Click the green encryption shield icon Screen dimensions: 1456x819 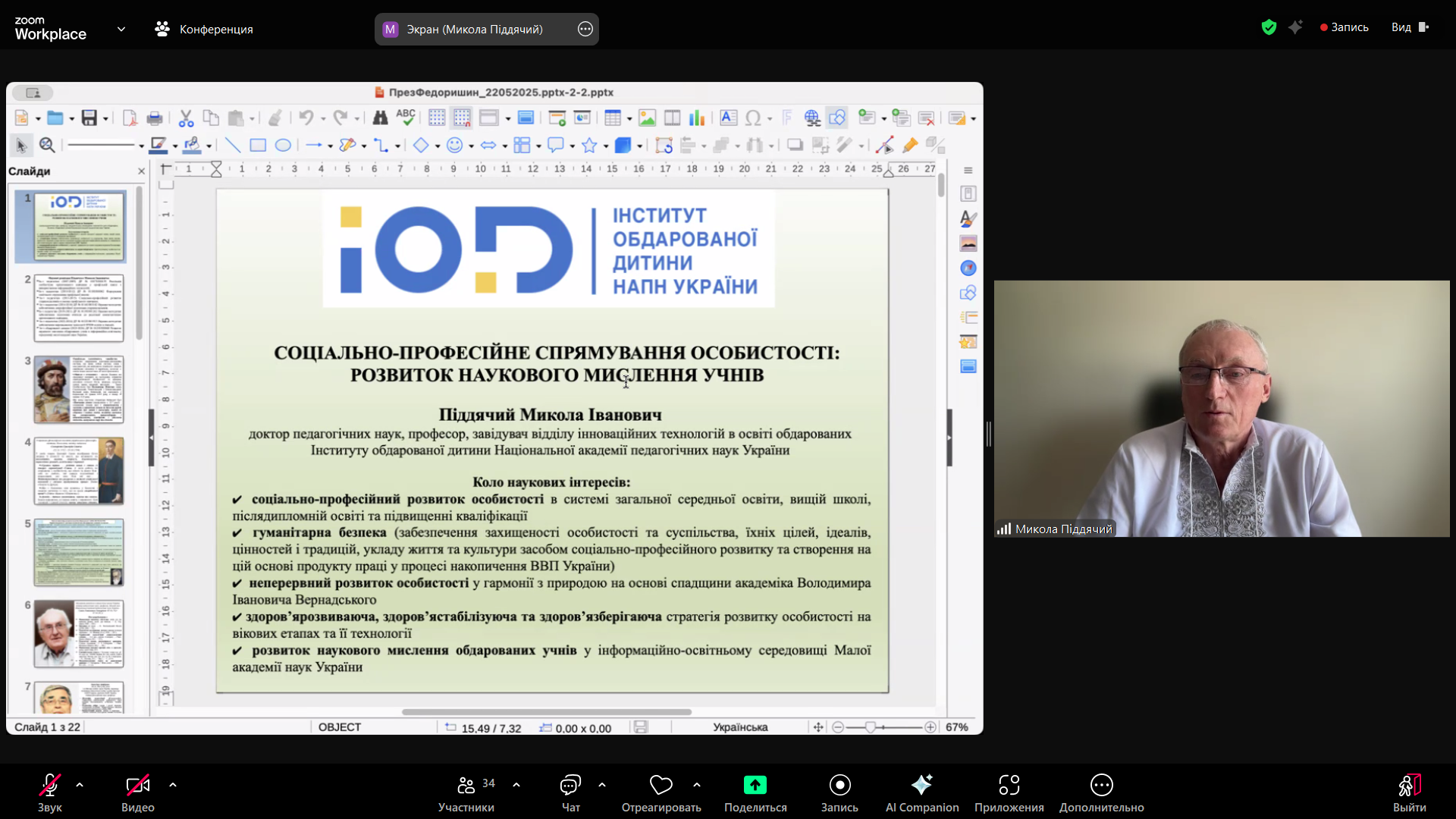pyautogui.click(x=1269, y=27)
